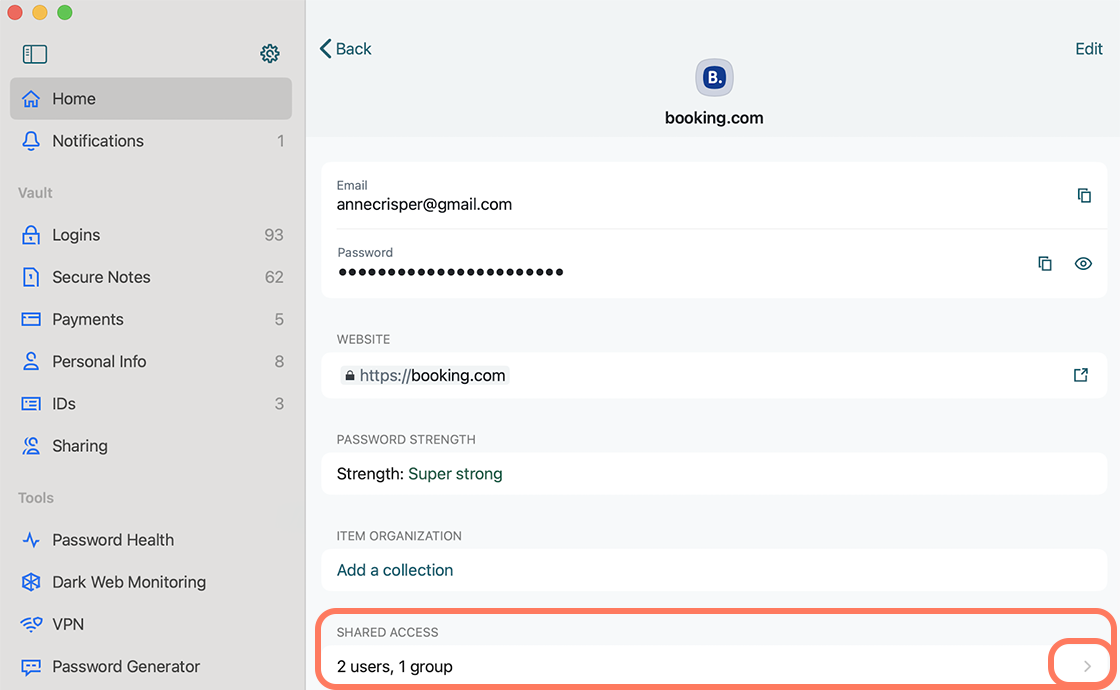Click the Secure Notes document icon
The height and width of the screenshot is (690, 1120).
pyautogui.click(x=31, y=277)
